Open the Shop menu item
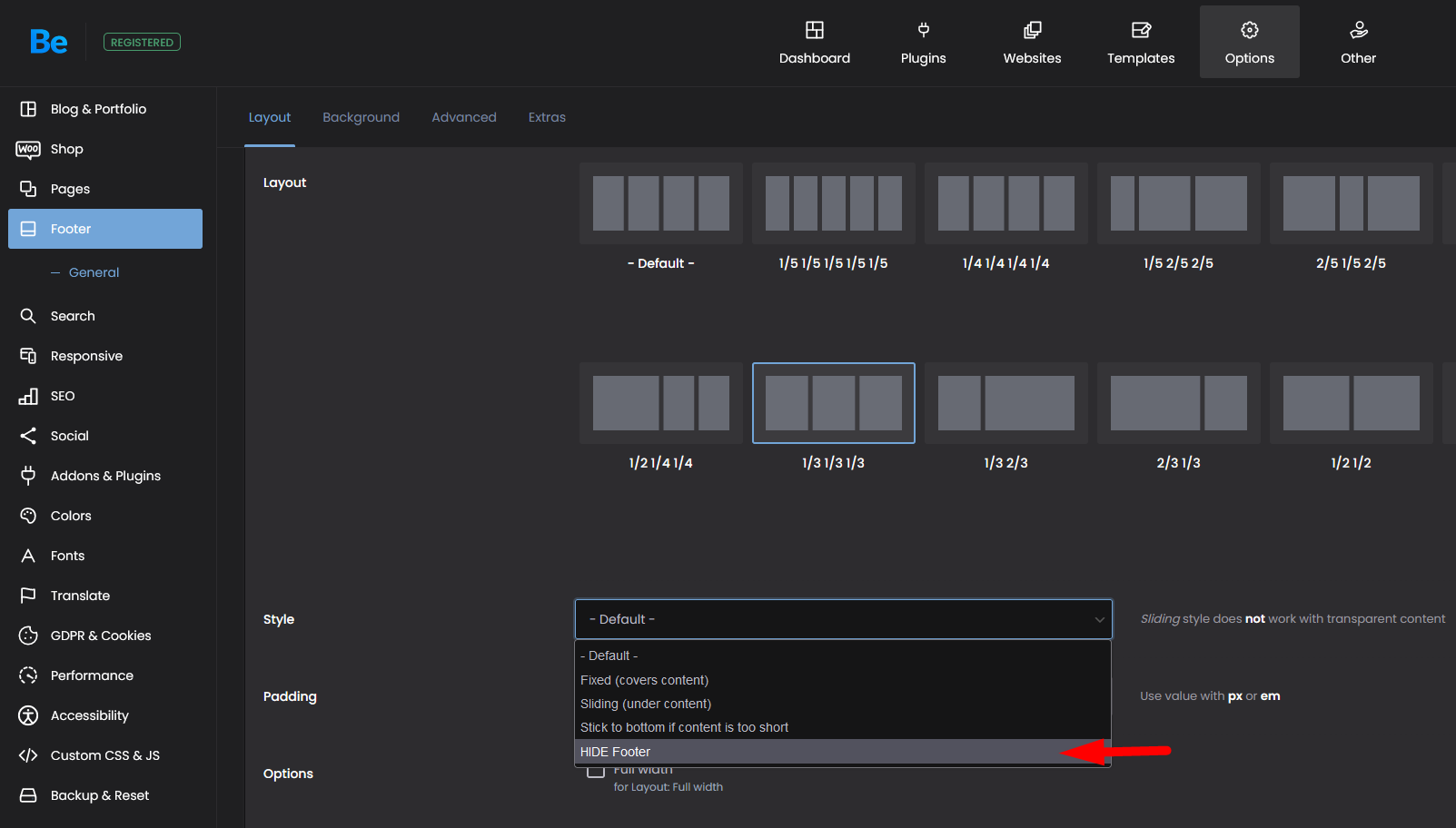Image resolution: width=1456 pixels, height=828 pixels. click(x=66, y=149)
